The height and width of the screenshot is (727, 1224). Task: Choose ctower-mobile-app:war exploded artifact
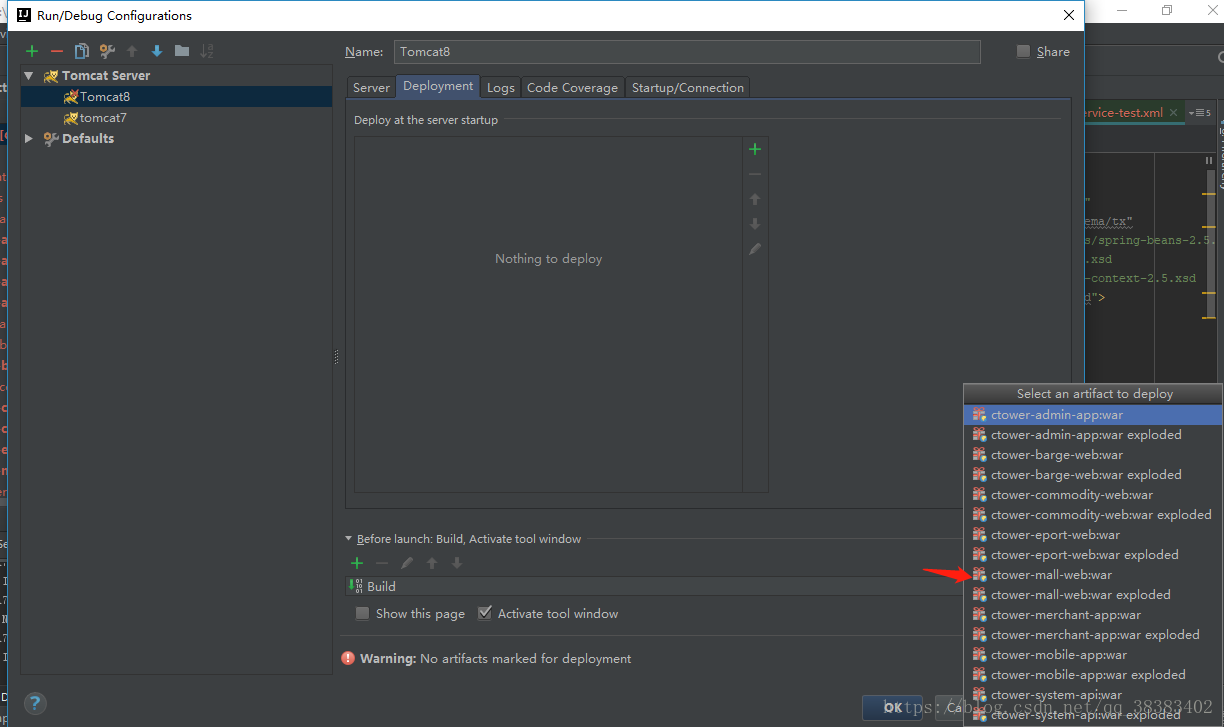pyautogui.click(x=1093, y=674)
